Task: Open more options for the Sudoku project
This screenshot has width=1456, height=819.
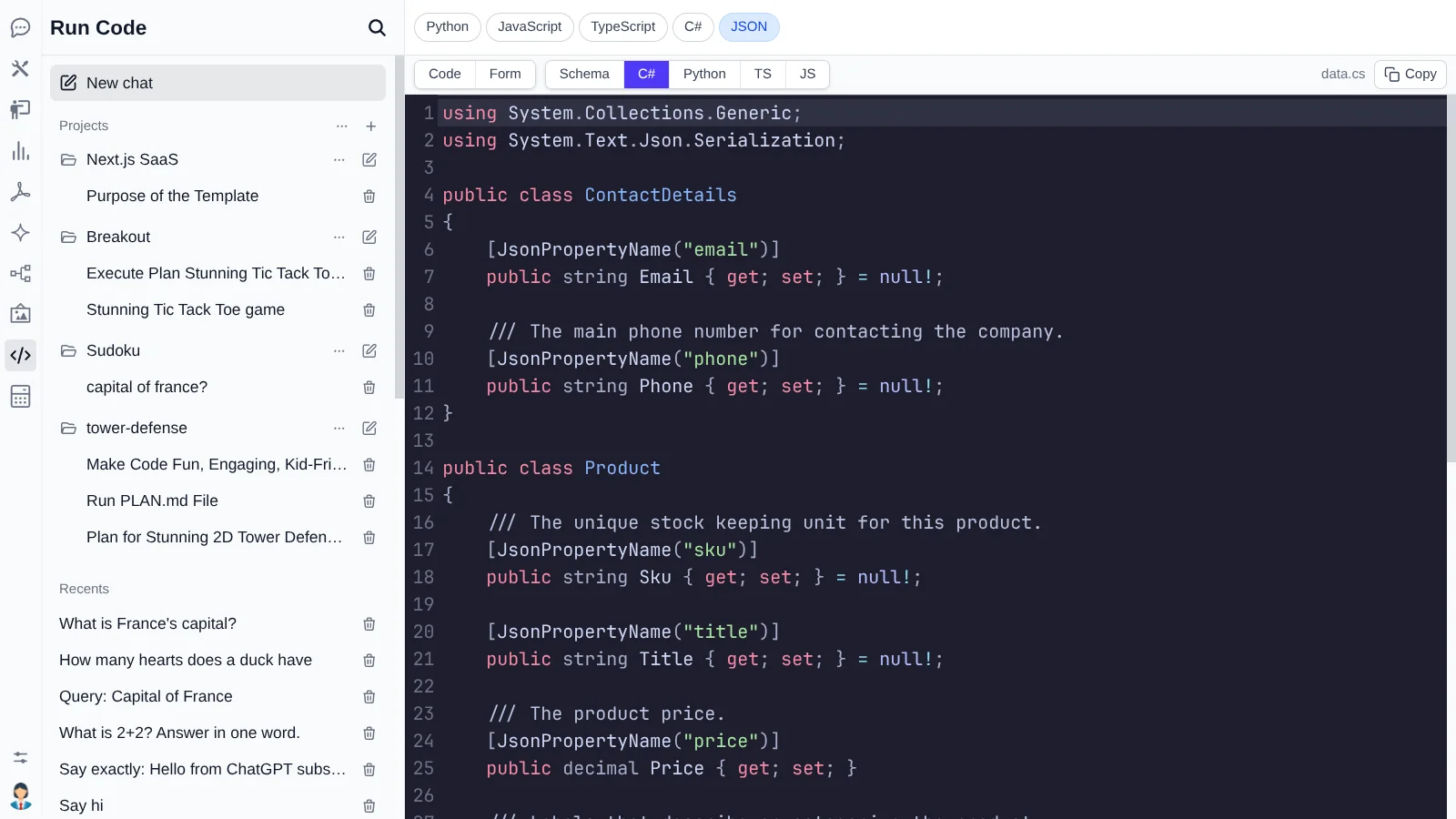Action: [x=339, y=351]
